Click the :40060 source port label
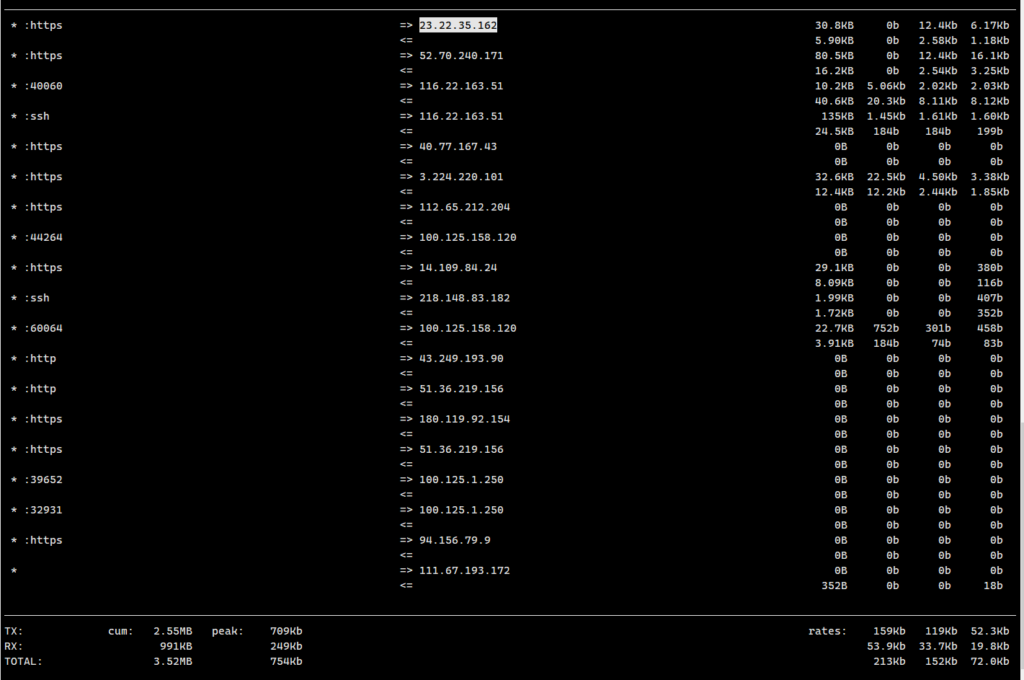1024x680 pixels. [43, 86]
